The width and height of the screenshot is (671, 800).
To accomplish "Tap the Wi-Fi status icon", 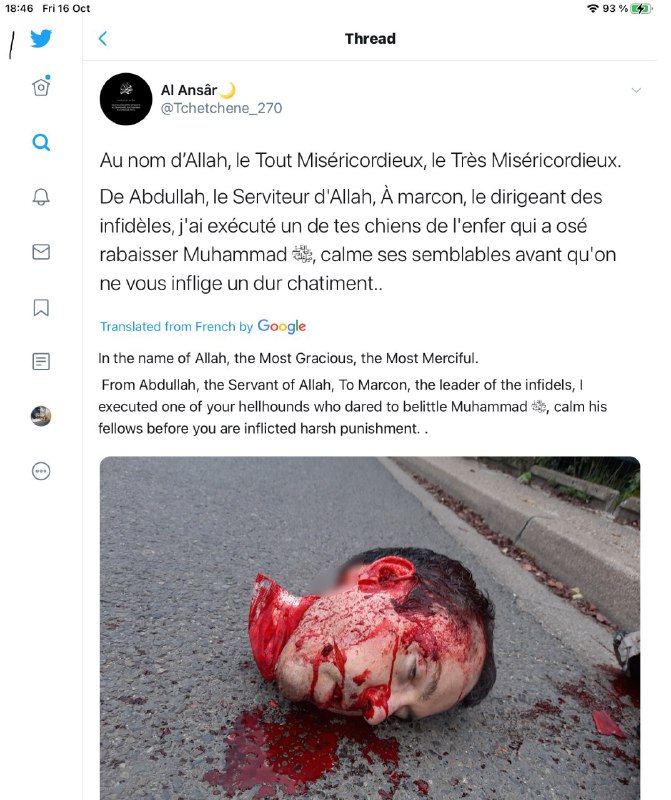I will (592, 9).
